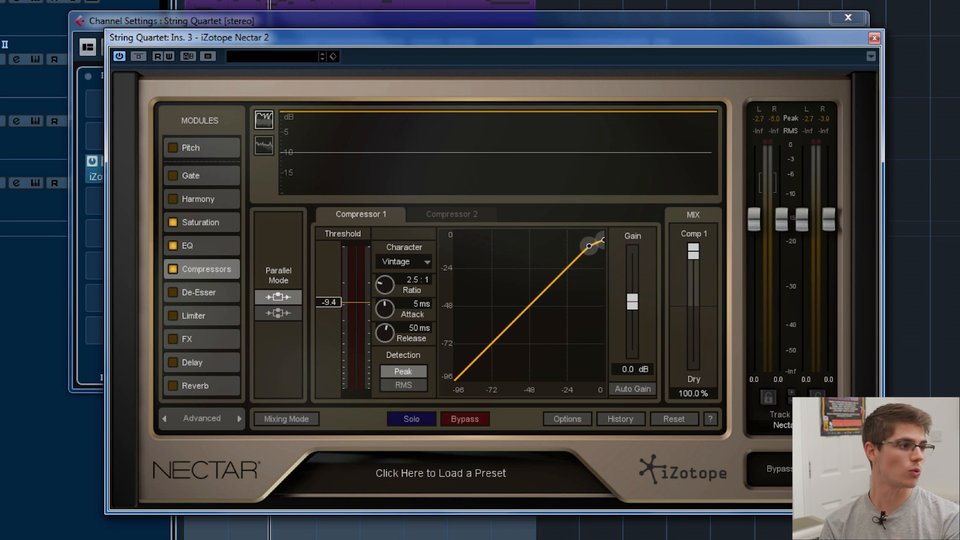
Task: Click the toolbar icon right of the A/B compare button
Action: [208, 56]
